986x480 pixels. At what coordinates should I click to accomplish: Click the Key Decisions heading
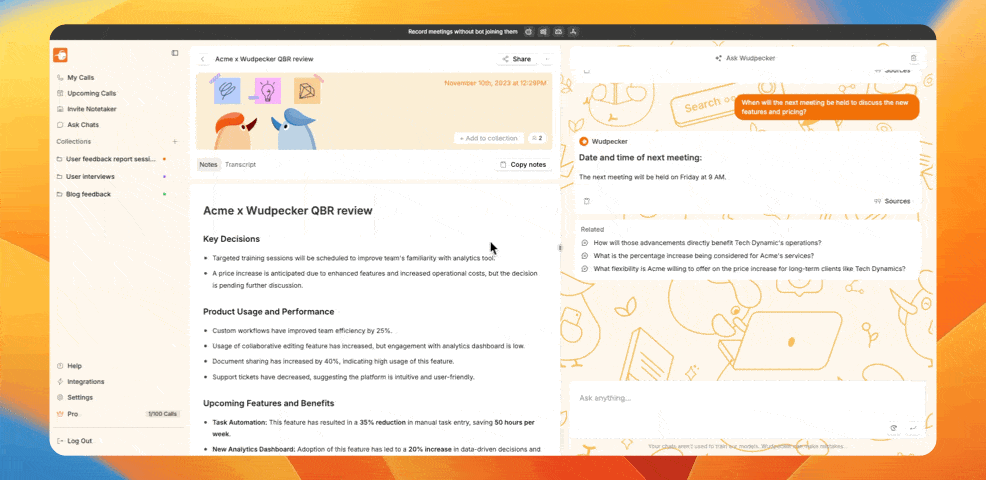(231, 239)
